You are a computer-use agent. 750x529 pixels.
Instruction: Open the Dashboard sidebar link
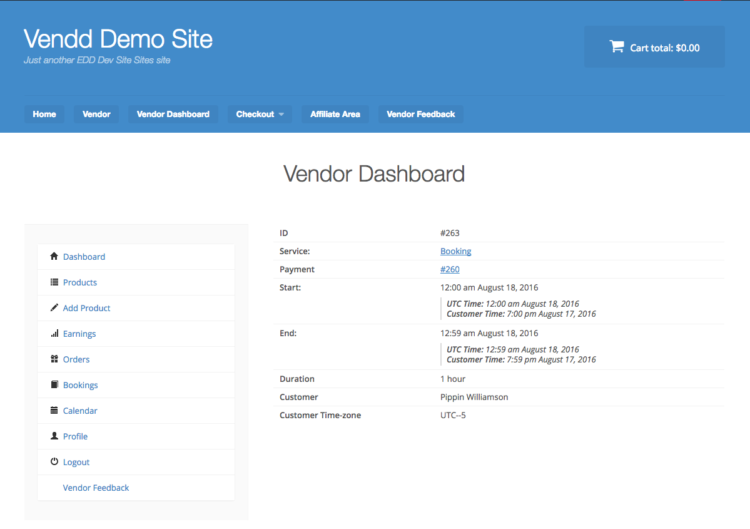coord(84,257)
